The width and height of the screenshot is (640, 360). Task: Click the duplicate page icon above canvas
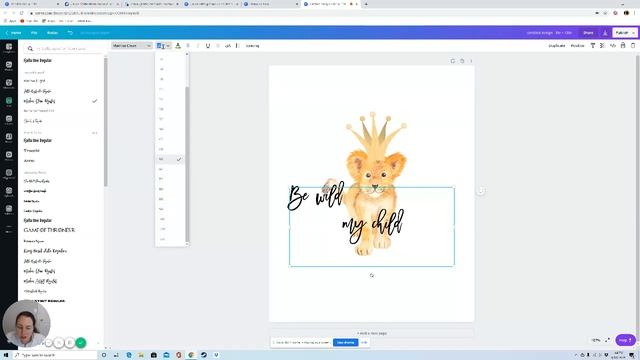point(453,61)
